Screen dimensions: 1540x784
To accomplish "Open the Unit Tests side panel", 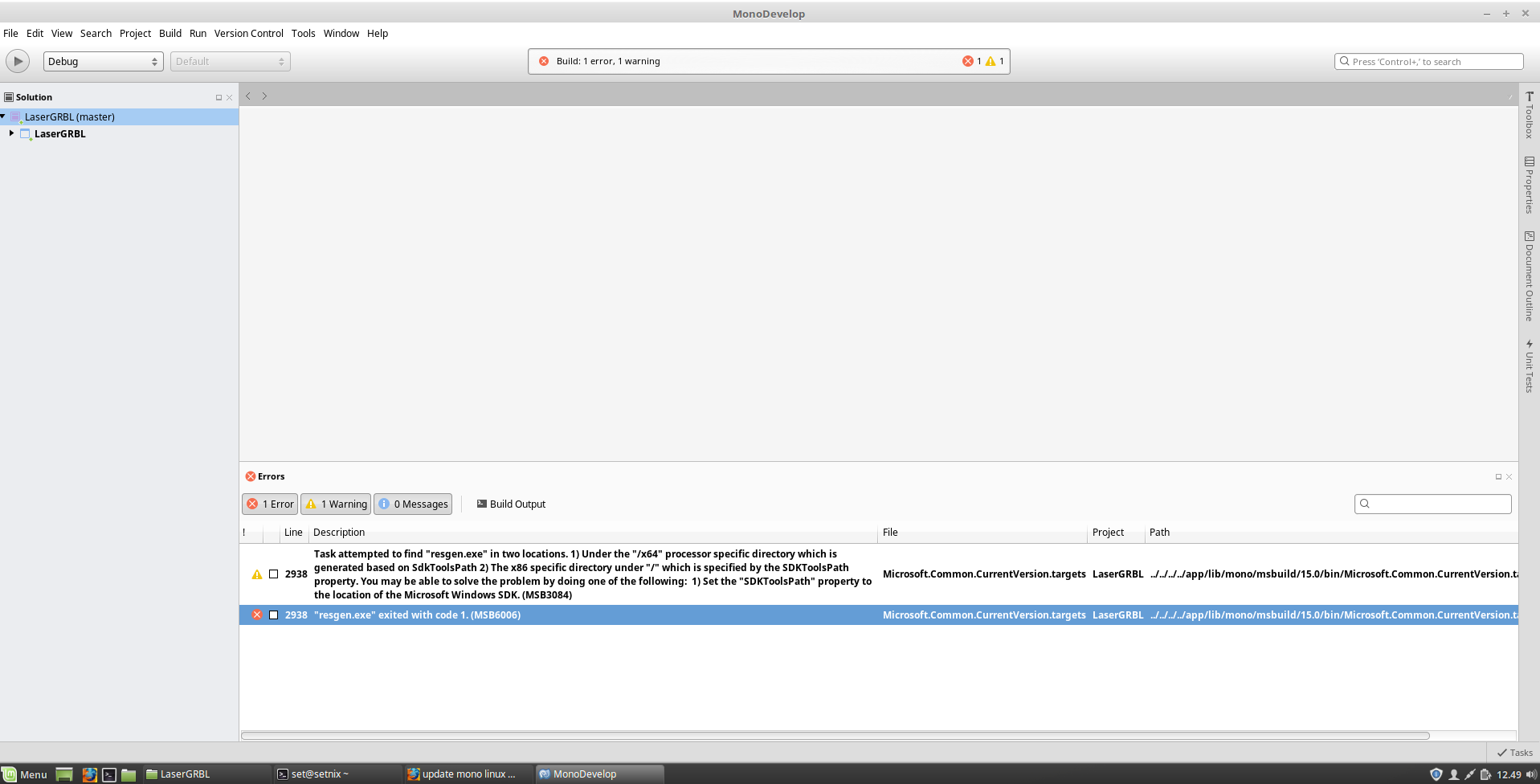I will [1529, 366].
